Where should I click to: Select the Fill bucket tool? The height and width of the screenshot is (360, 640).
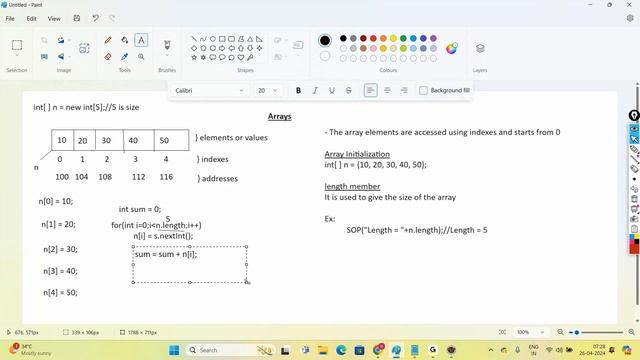[x=124, y=40]
